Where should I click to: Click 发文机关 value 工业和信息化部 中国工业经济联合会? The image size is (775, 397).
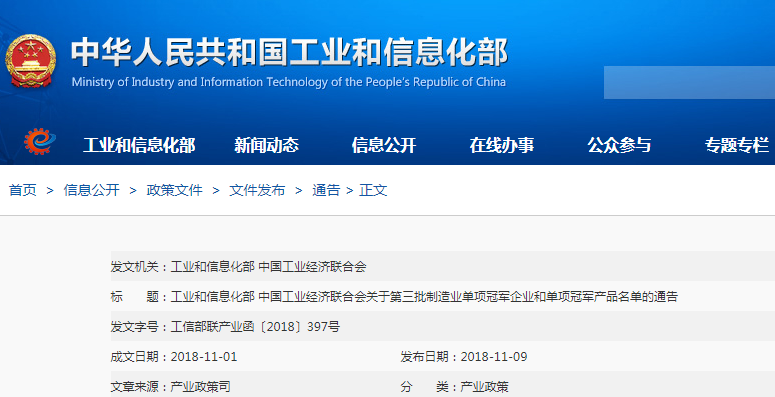tap(268, 267)
